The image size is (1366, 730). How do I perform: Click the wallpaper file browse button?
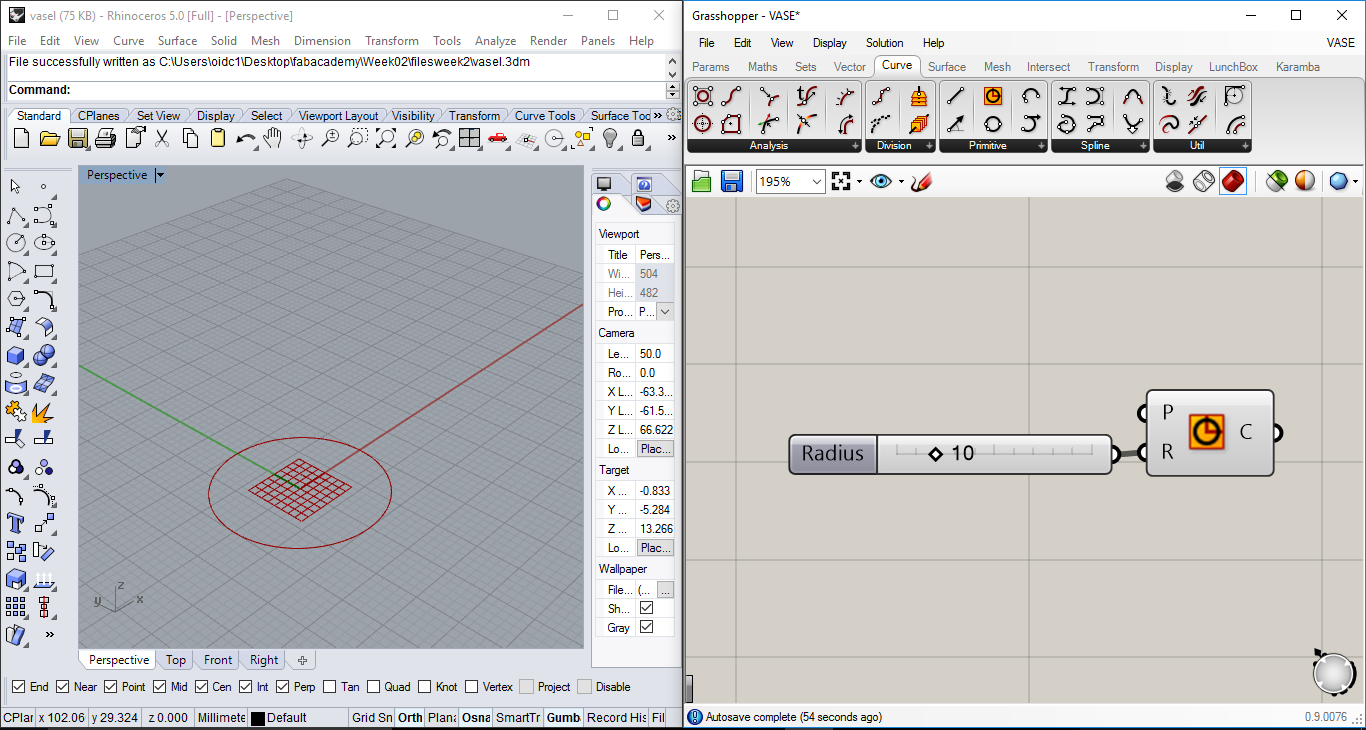[665, 590]
